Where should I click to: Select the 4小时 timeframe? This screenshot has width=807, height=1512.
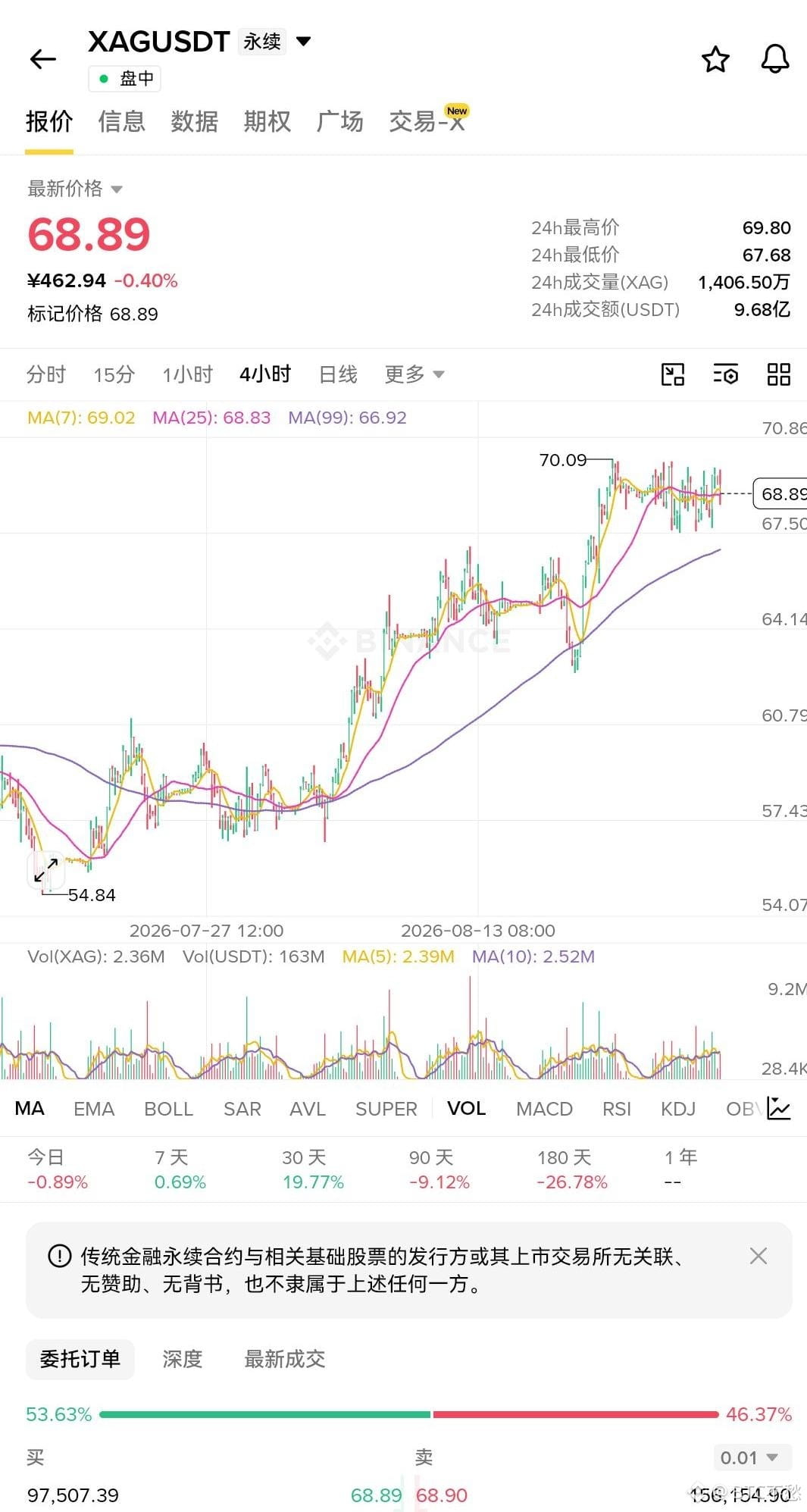point(265,374)
